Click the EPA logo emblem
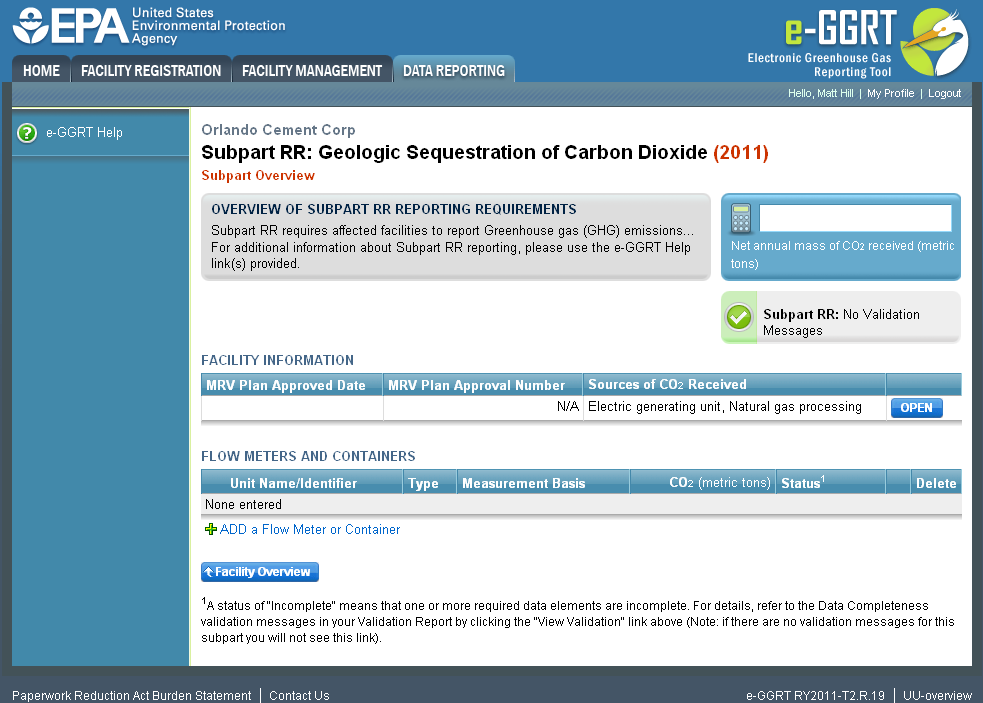 (x=31, y=25)
